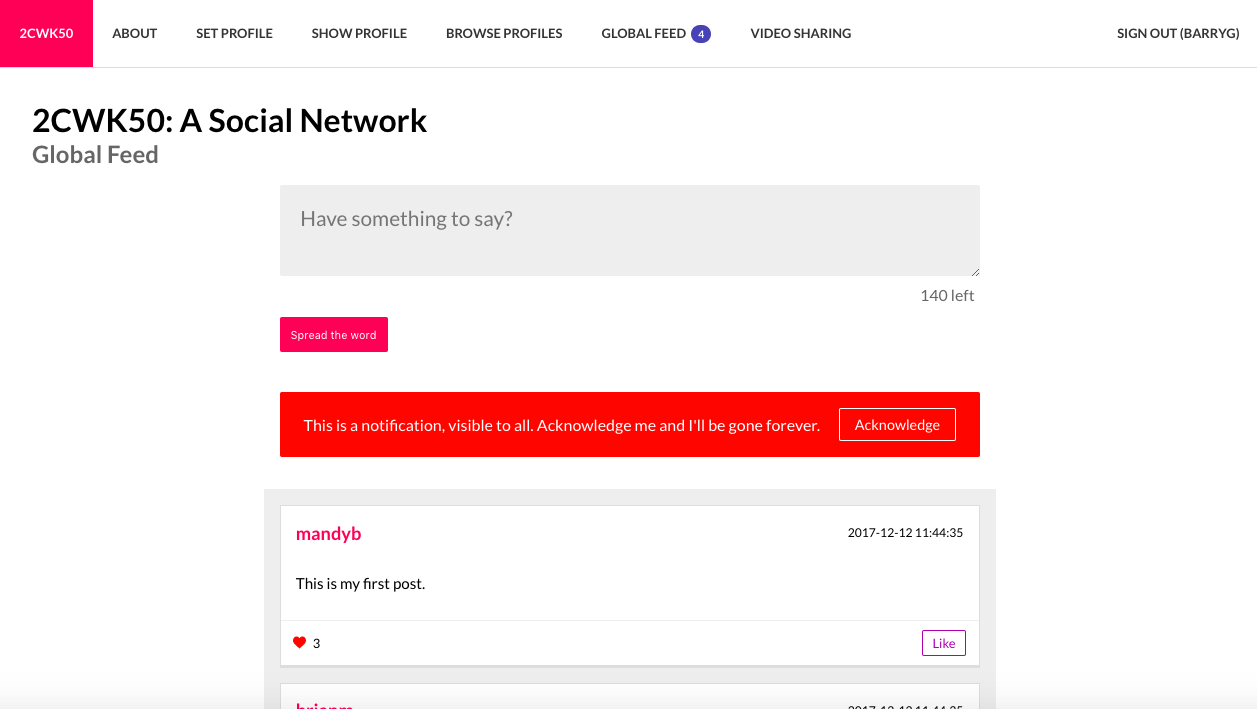Sign out of the barryg account
The width and height of the screenshot is (1257, 709).
[1178, 33]
